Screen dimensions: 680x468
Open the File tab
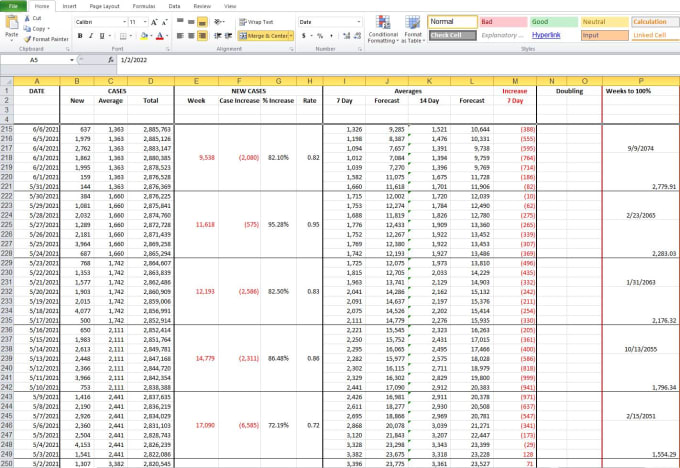tap(13, 6)
